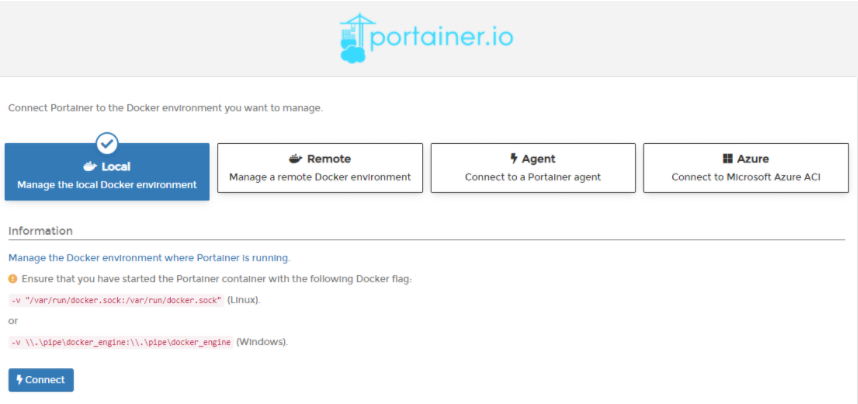Screen dimensions: 858x404
Task: Click the Docker whale icon beside Local
Action: tap(90, 166)
